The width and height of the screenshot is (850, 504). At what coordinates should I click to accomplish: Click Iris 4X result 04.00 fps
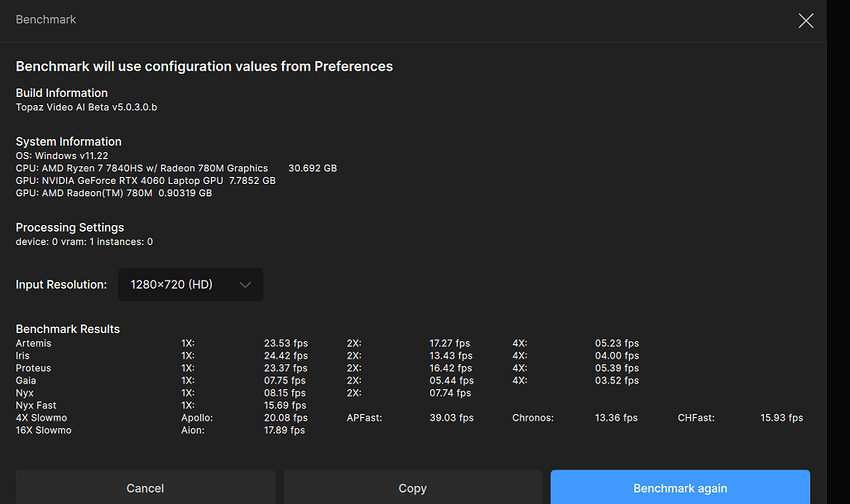click(616, 356)
